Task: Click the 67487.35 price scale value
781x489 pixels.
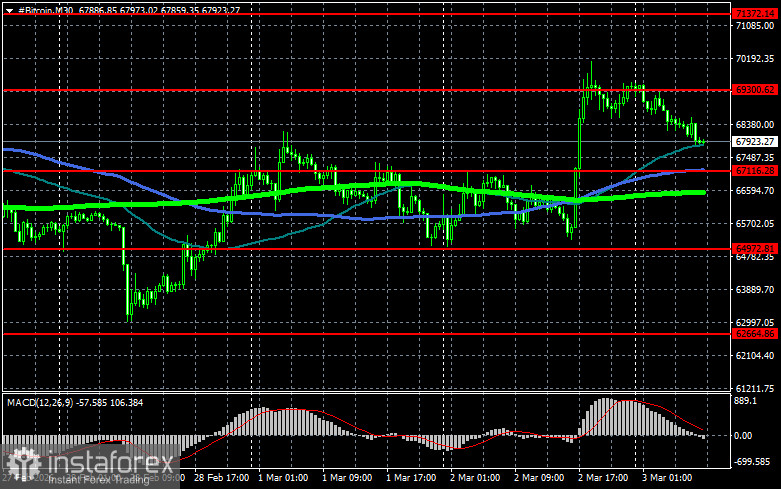Action: coord(755,157)
